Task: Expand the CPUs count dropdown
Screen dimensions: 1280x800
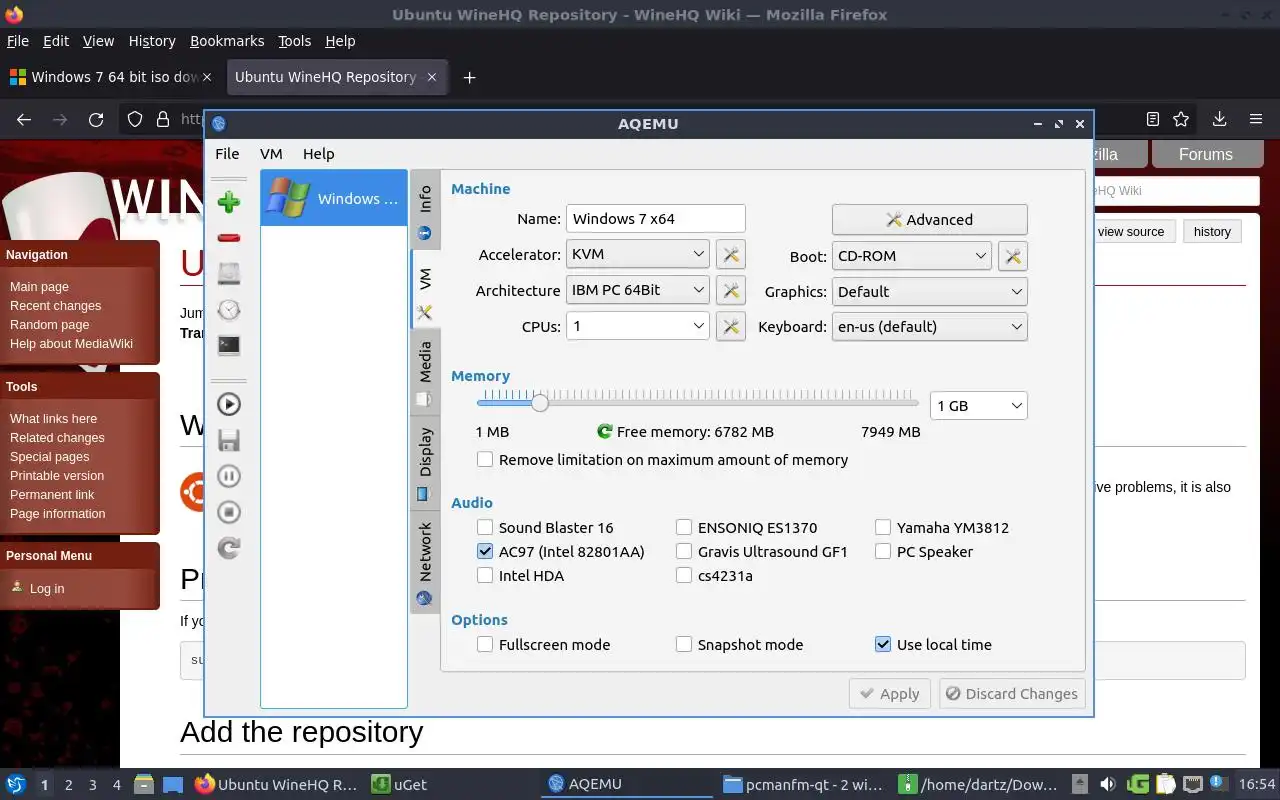Action: click(x=638, y=326)
